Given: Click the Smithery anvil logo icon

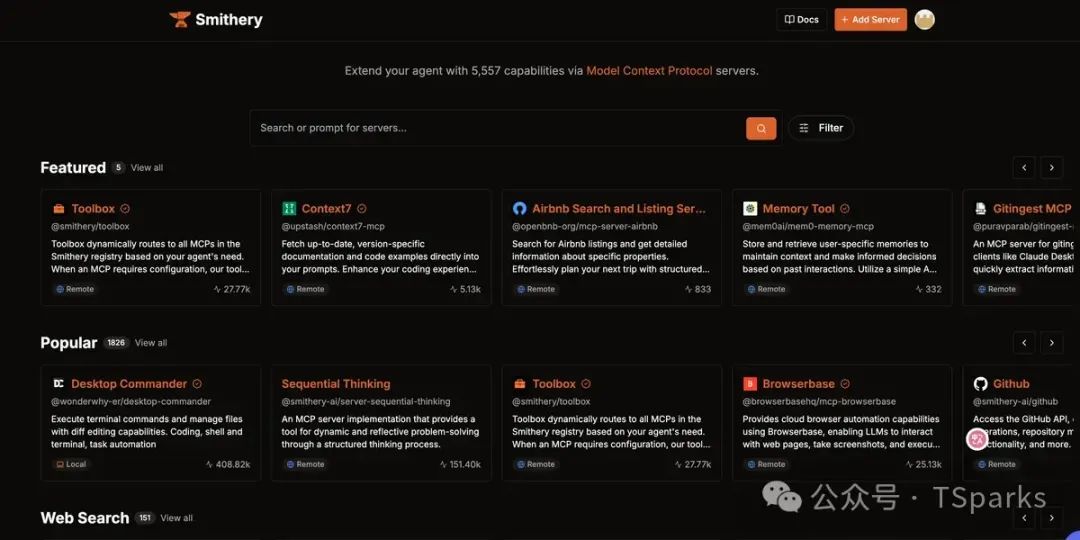Looking at the screenshot, I should [180, 19].
